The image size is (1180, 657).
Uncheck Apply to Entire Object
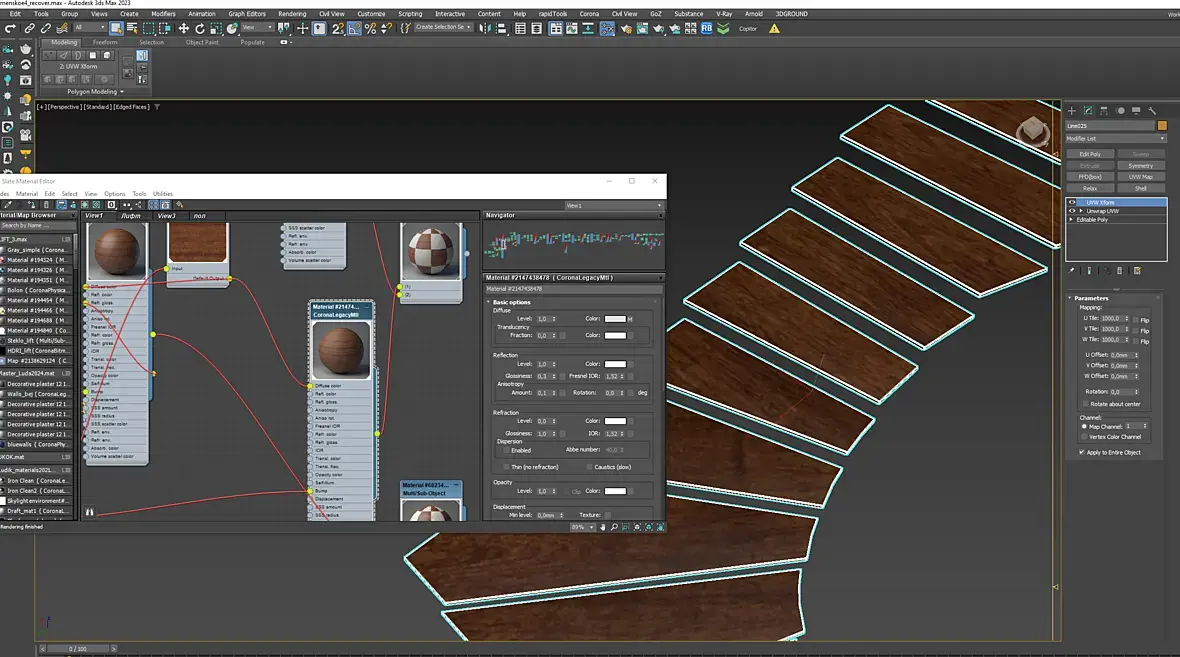[x=1082, y=452]
